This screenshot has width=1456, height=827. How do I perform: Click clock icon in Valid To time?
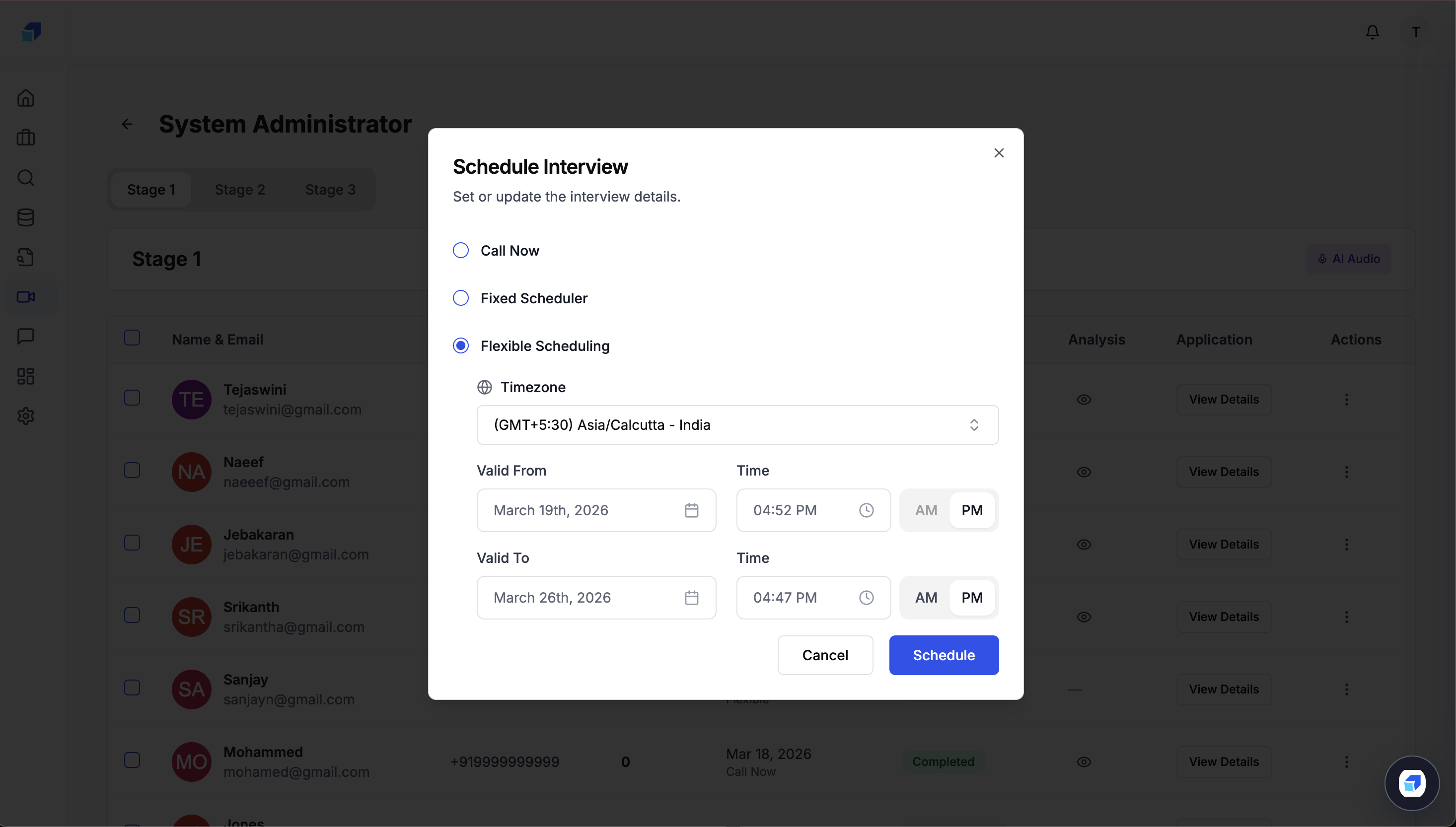[866, 598]
